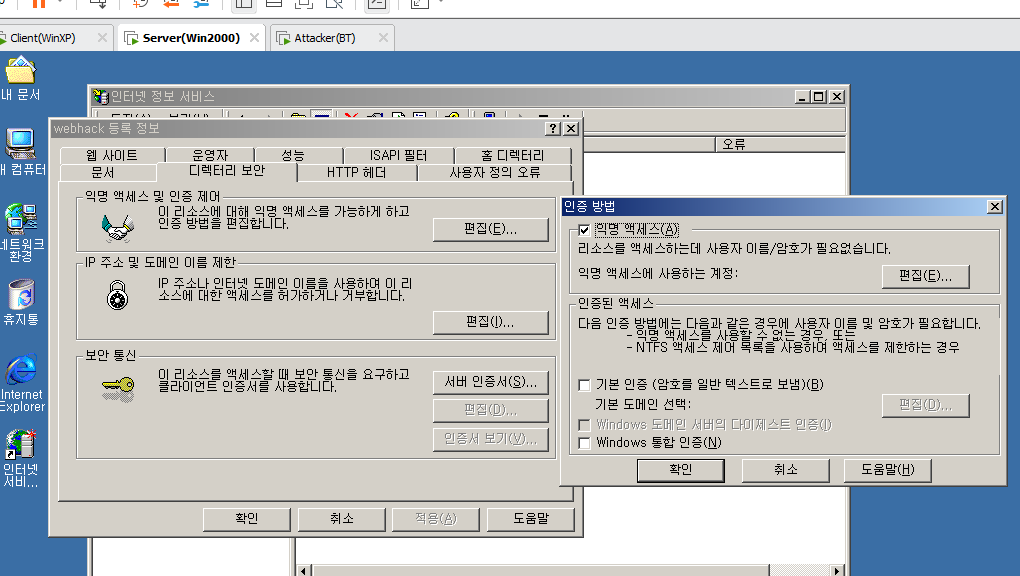This screenshot has height=576, width=1020.
Task: Switch to the HTTP 헤더 tab
Action: pyautogui.click(x=356, y=172)
